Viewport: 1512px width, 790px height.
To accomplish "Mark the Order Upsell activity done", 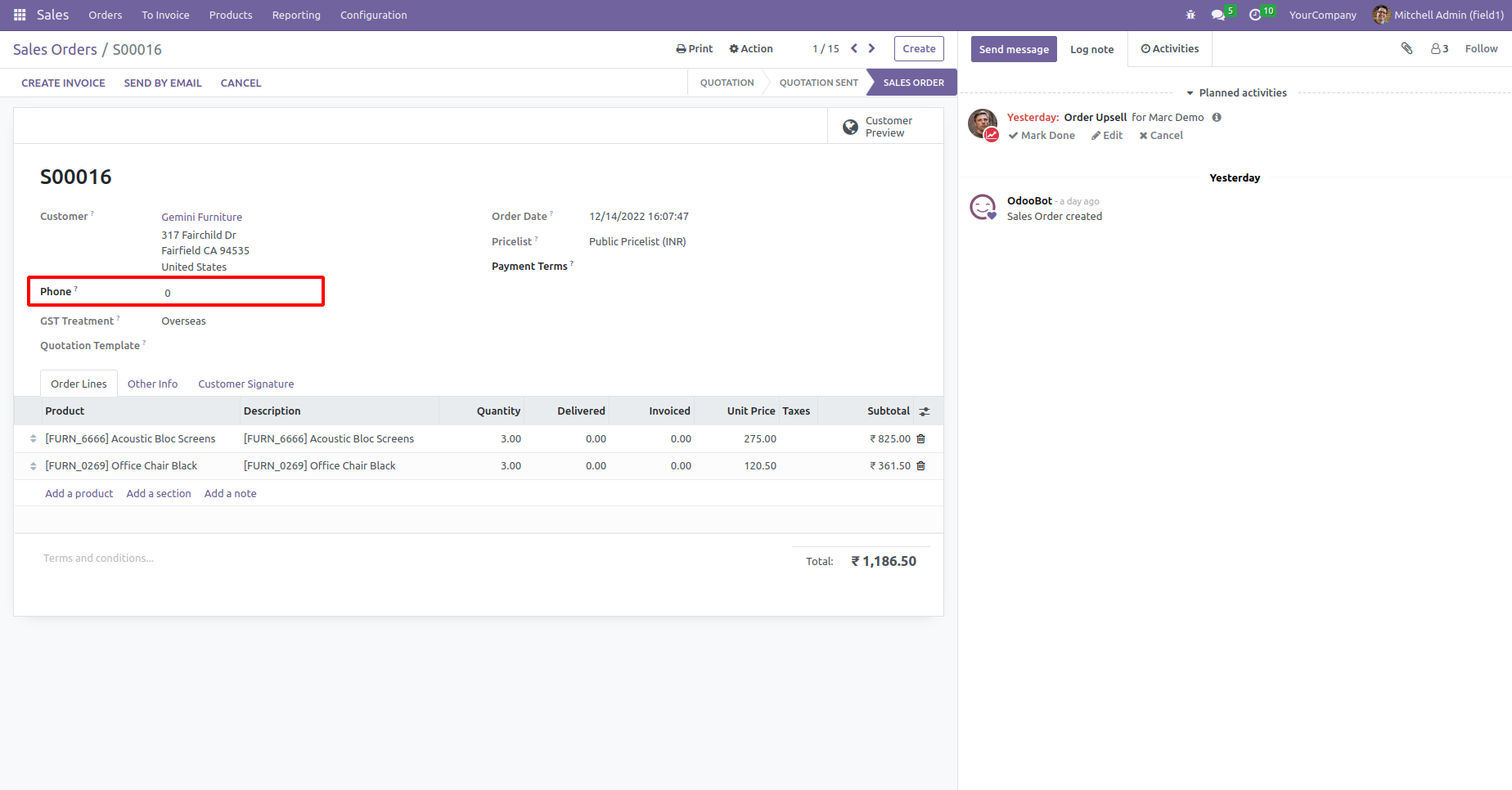I will tap(1042, 135).
